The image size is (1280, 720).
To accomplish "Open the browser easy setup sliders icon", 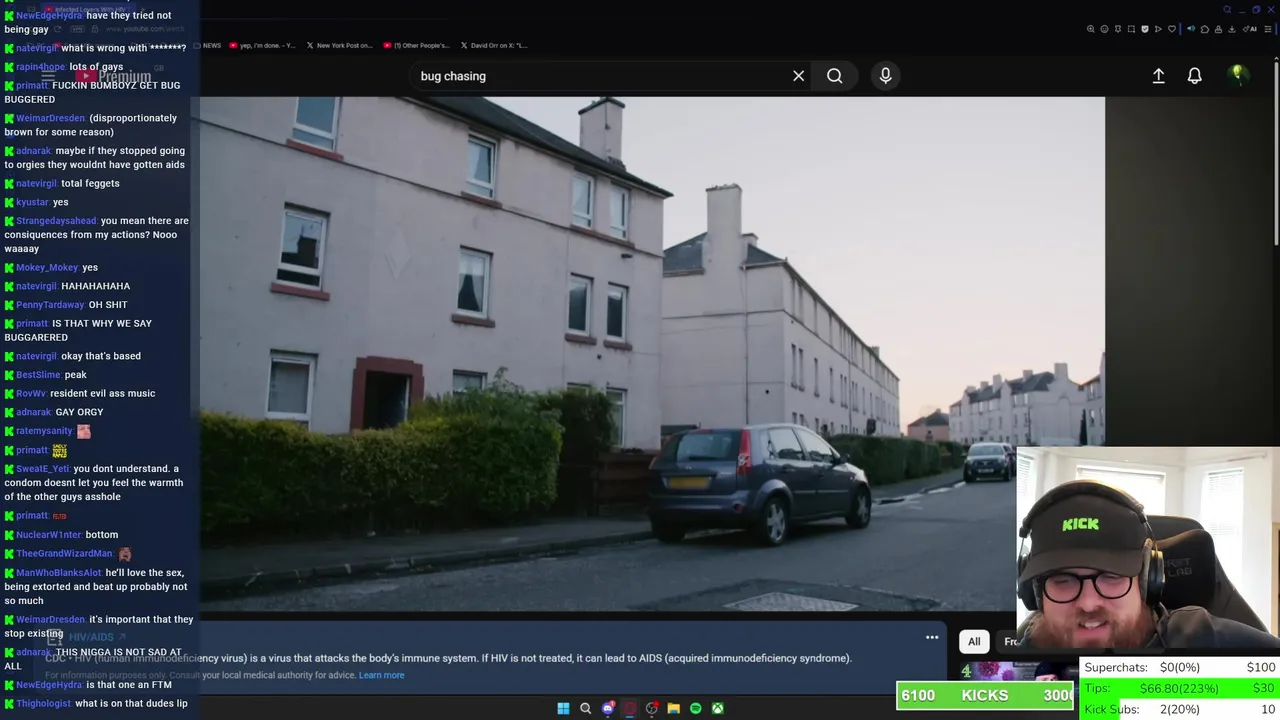I will point(1268,29).
